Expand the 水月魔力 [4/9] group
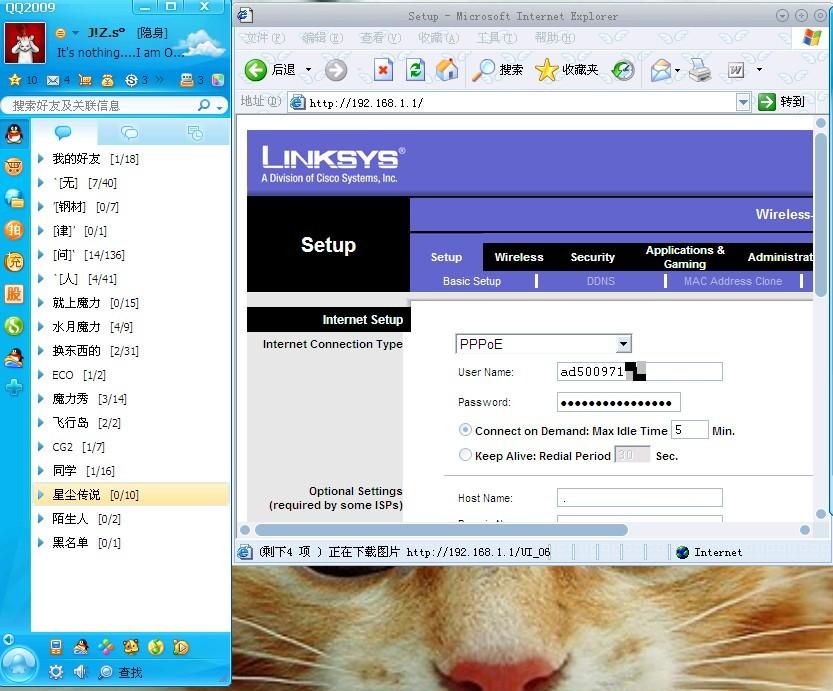833x691 pixels. (x=40, y=326)
